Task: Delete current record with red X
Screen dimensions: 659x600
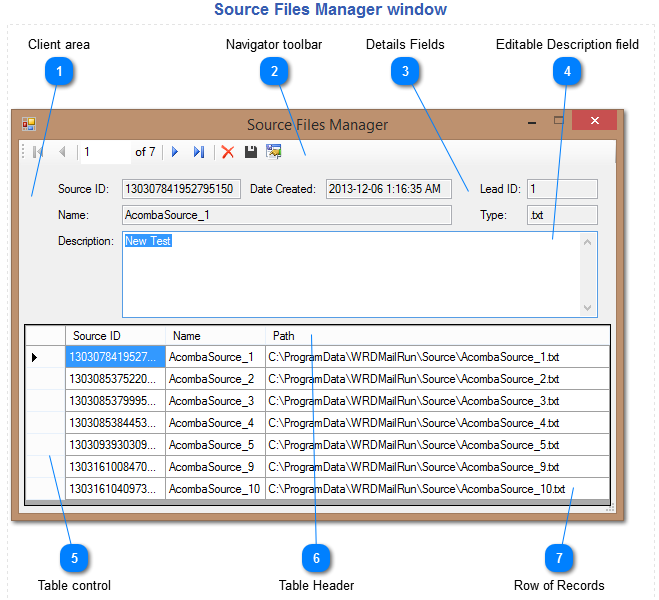Action: tap(228, 152)
